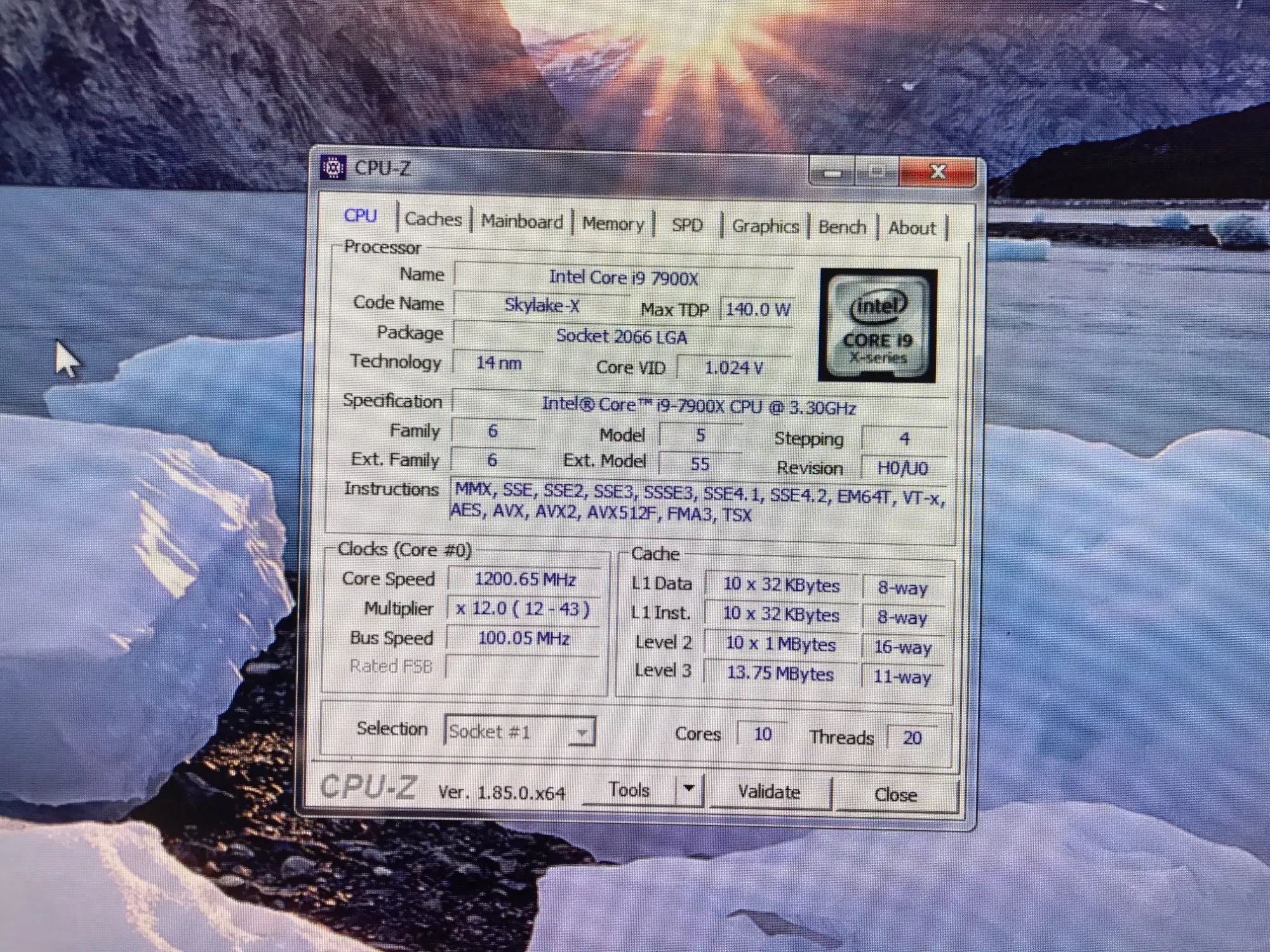Close CPU-Z with the red X button
The image size is (1270, 952).
[937, 172]
